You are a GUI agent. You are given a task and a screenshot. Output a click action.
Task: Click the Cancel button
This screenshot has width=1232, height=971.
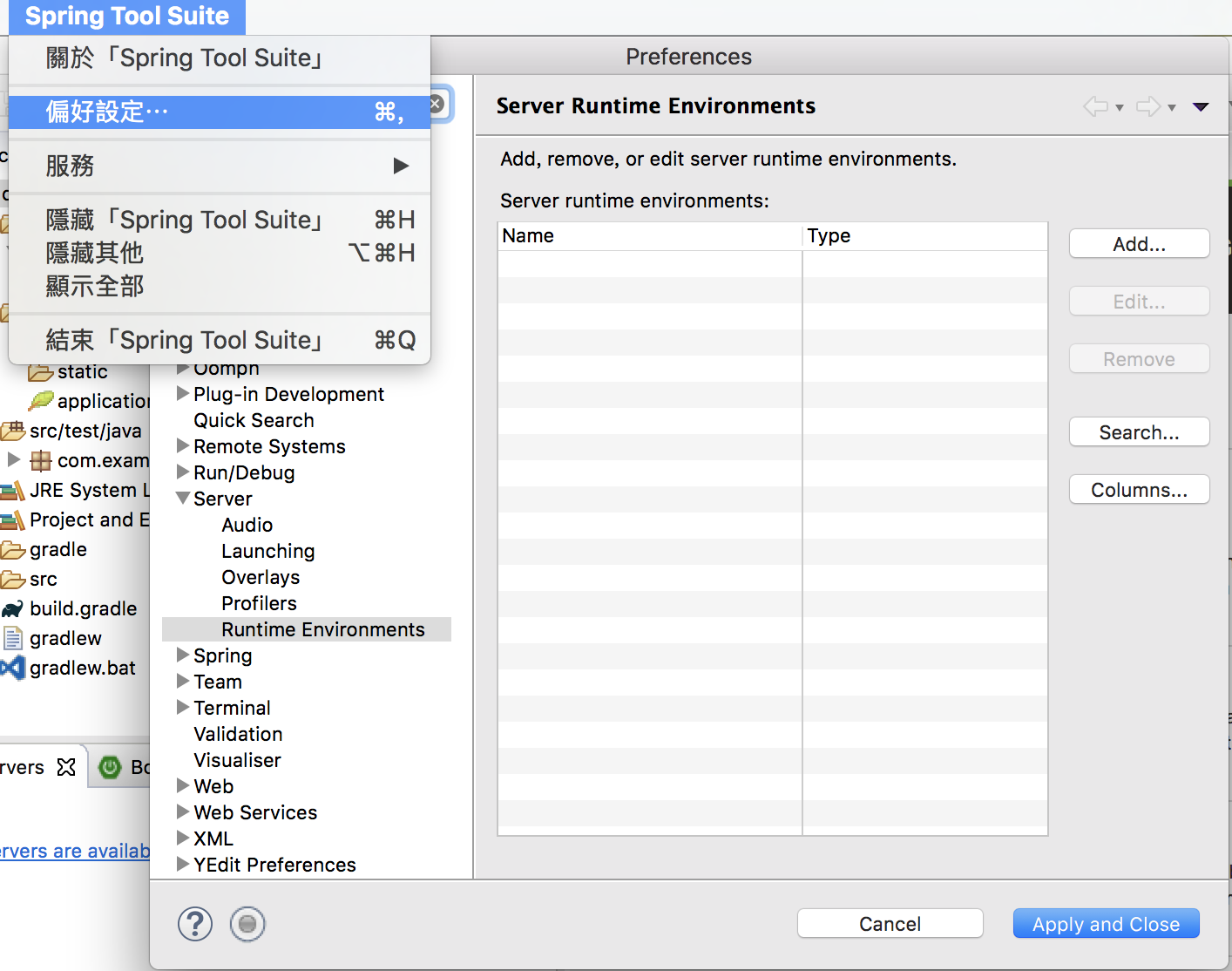[x=890, y=924]
